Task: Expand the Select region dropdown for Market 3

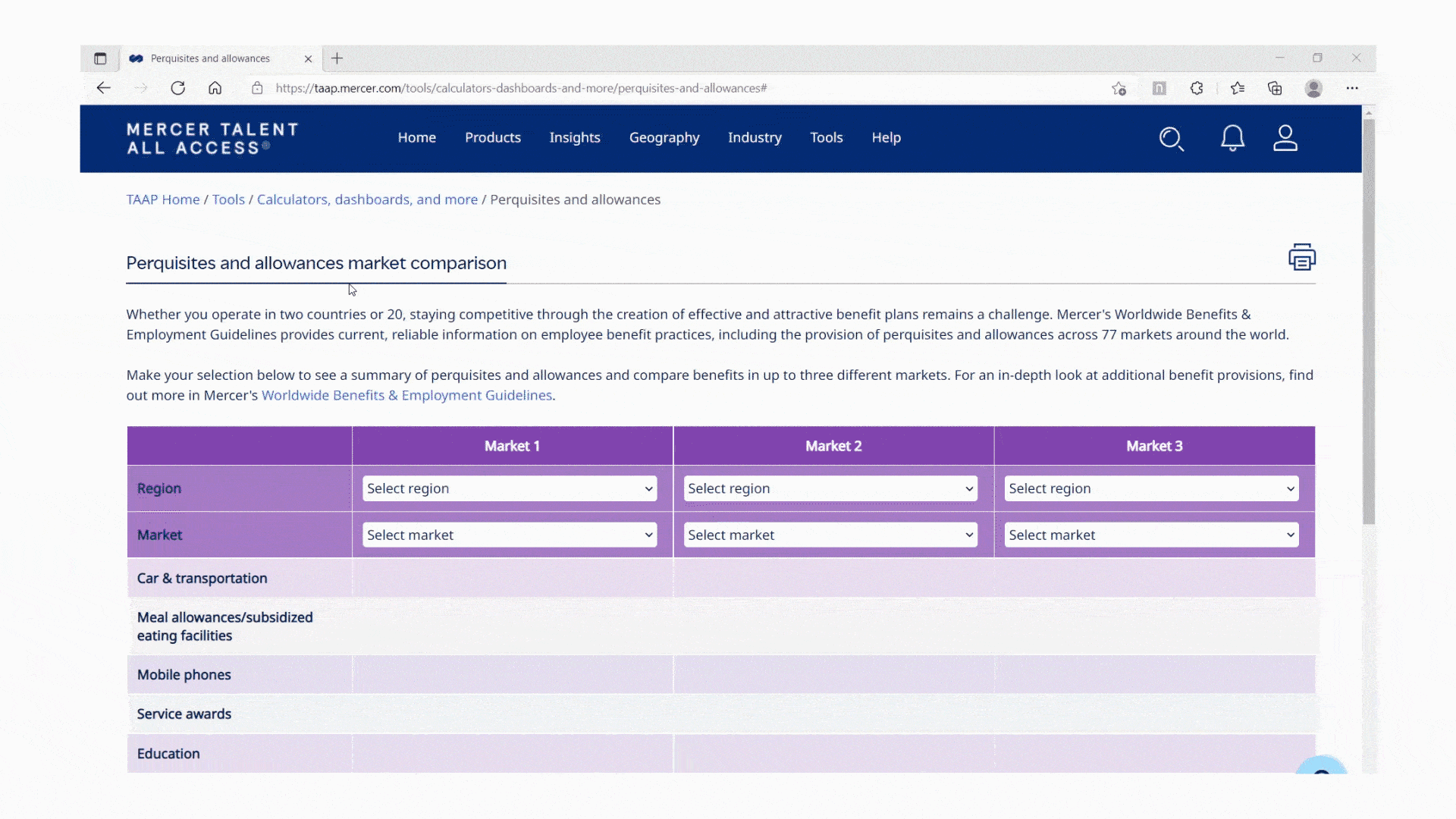Action: coord(1151,488)
